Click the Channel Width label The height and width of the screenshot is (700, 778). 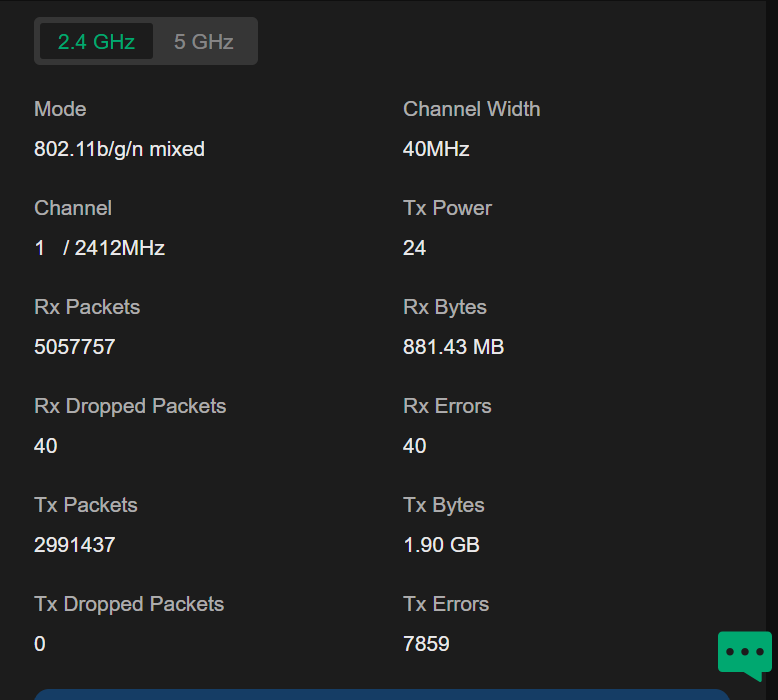pos(471,109)
